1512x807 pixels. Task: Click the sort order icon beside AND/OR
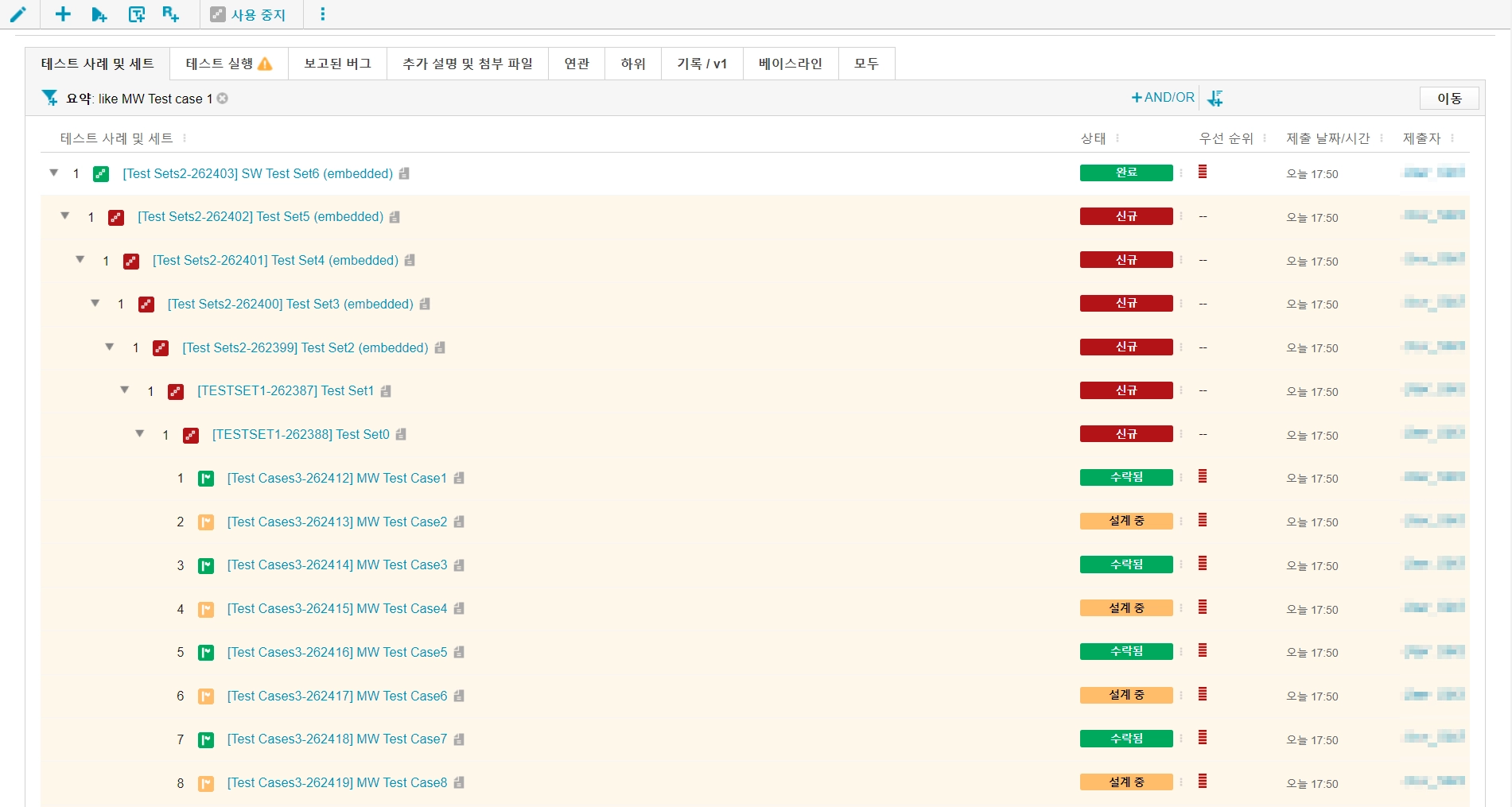point(1215,98)
